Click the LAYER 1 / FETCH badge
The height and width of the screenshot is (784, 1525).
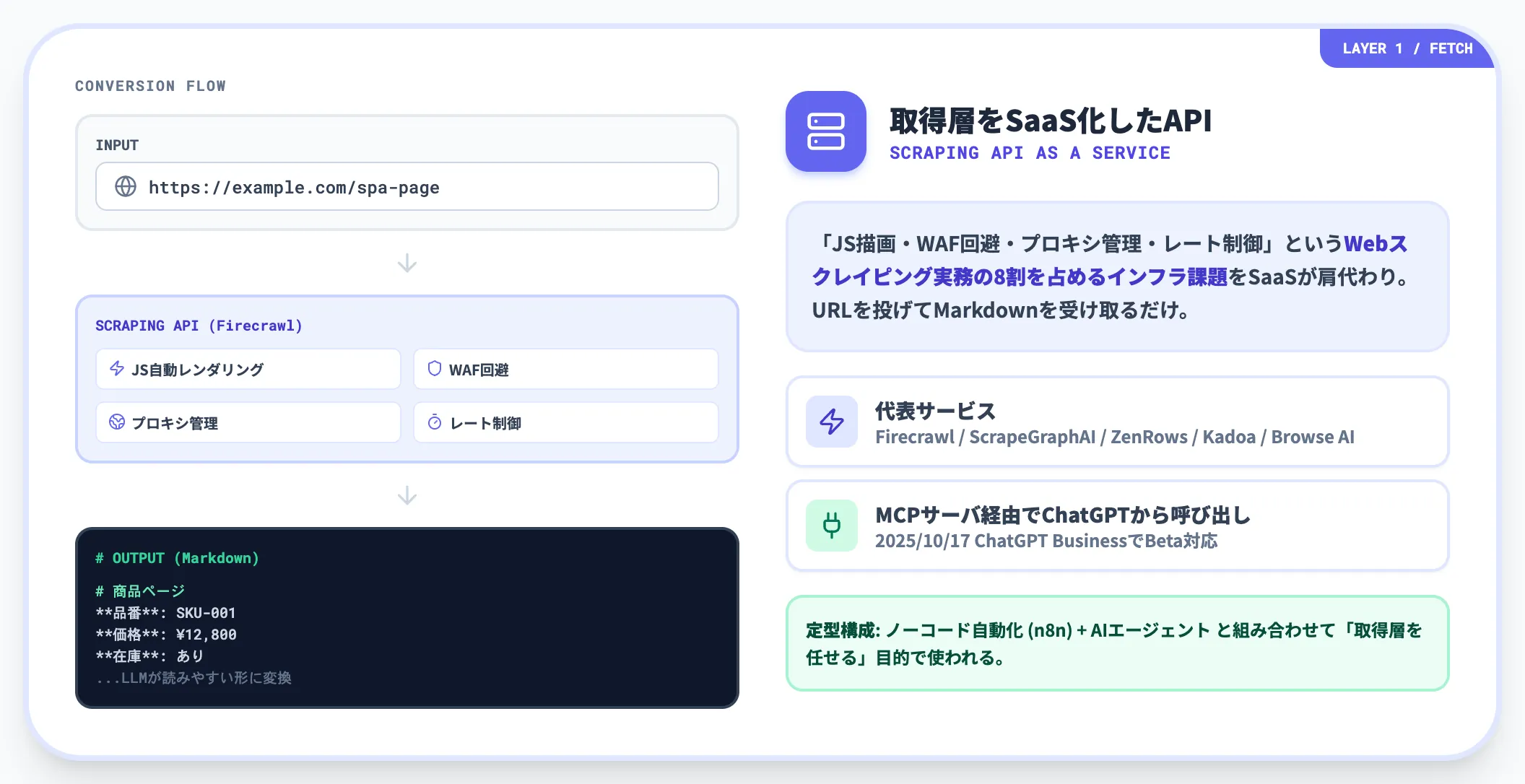1407,48
